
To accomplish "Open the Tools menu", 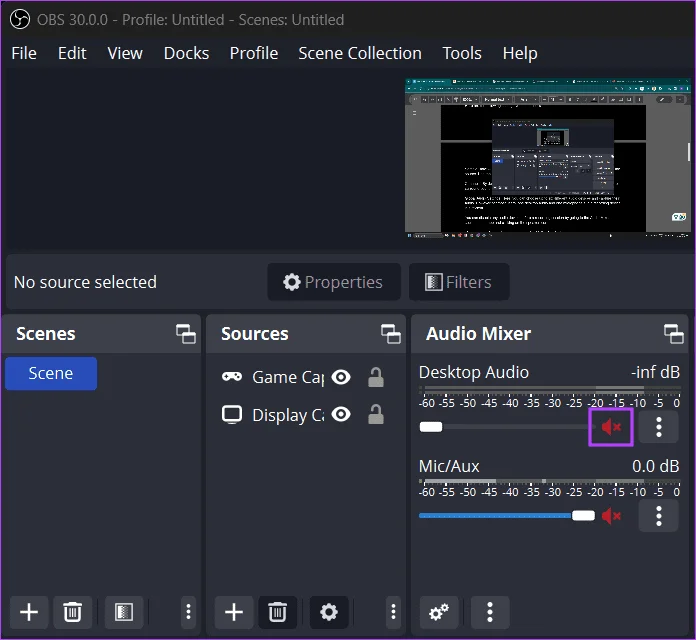I will click(x=462, y=53).
